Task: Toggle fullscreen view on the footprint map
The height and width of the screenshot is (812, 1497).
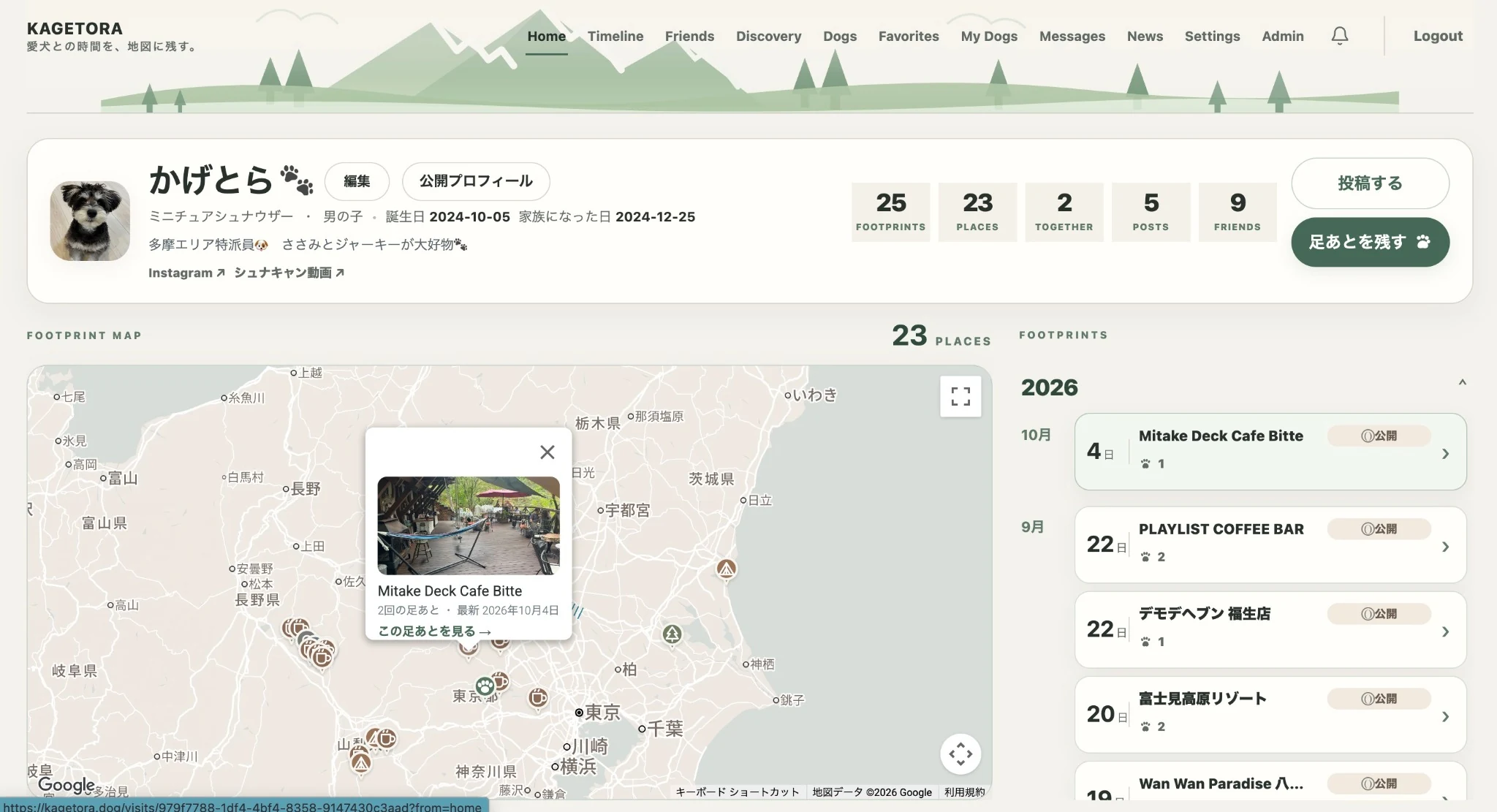Action: pyautogui.click(x=960, y=396)
